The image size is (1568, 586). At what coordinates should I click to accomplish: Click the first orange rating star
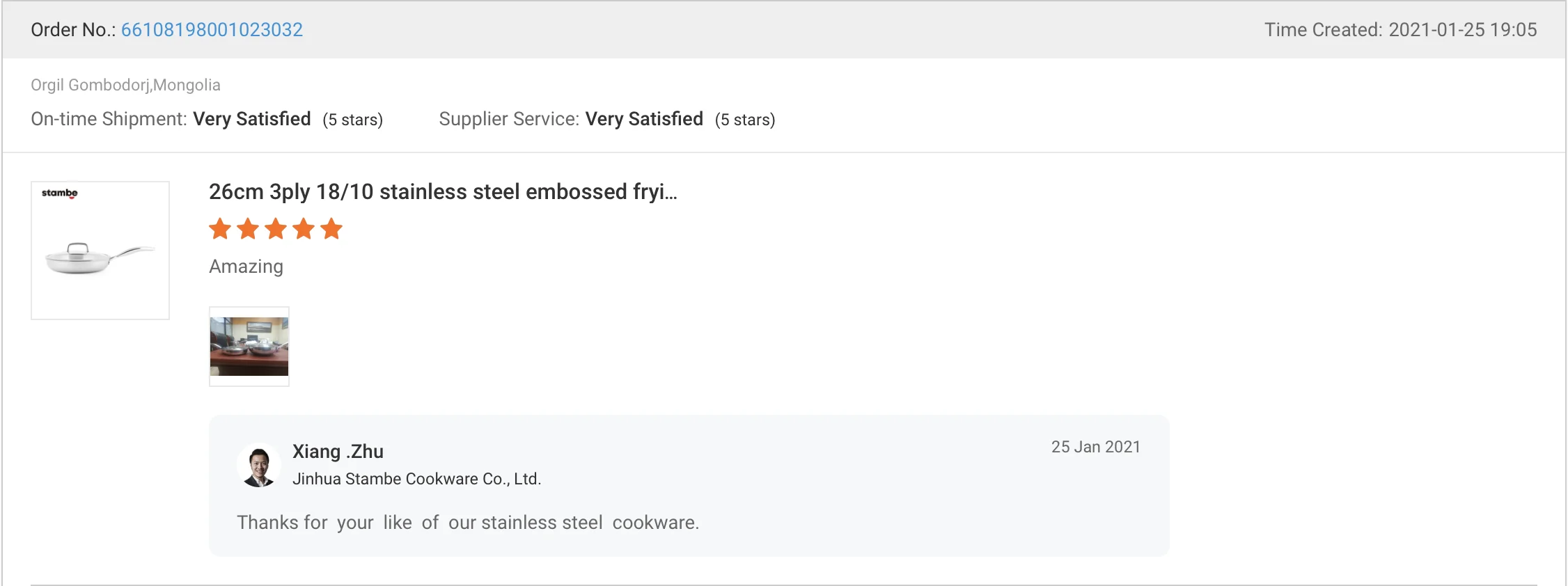point(220,228)
